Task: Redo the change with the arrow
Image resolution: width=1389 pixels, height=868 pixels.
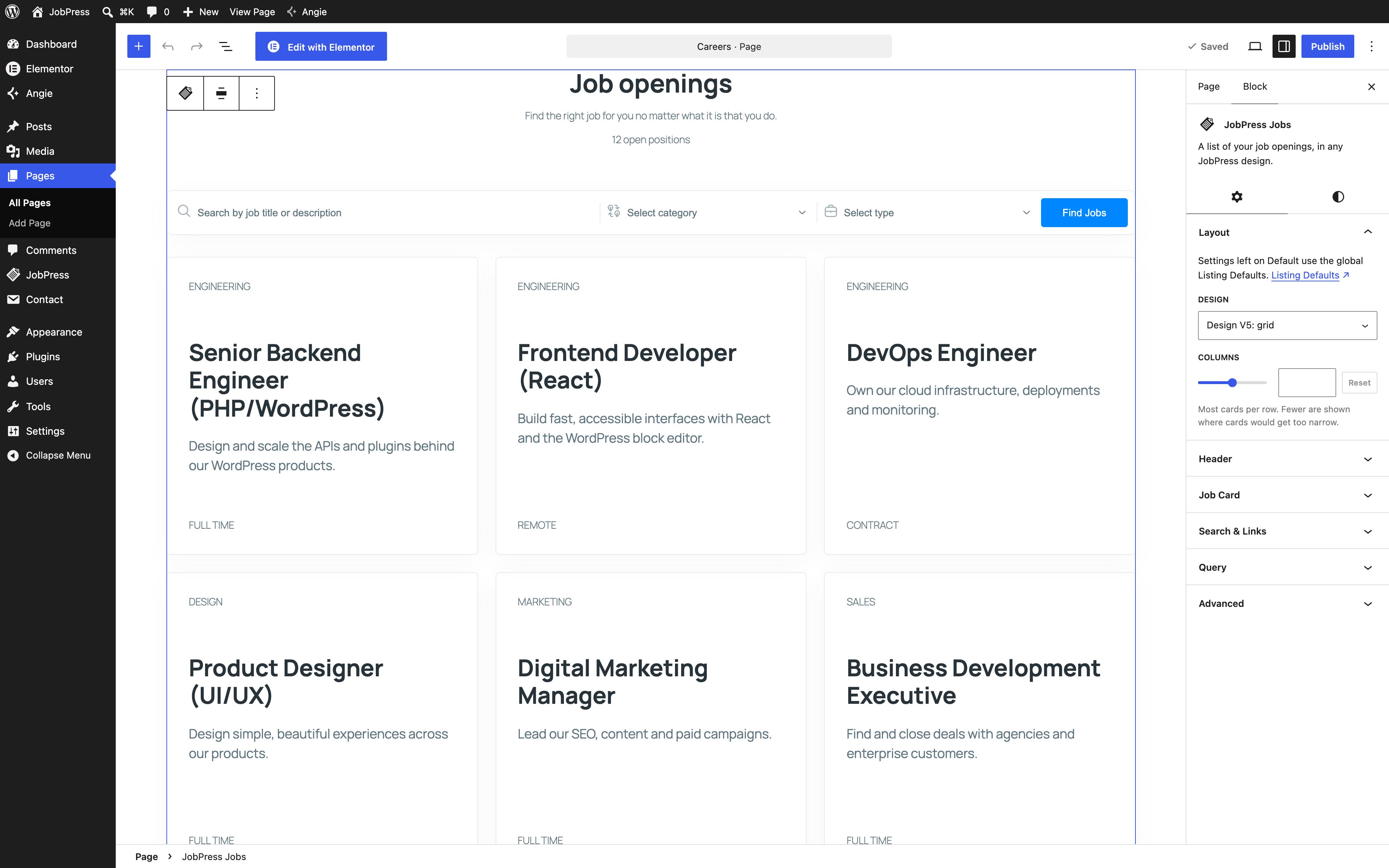Action: (197, 47)
